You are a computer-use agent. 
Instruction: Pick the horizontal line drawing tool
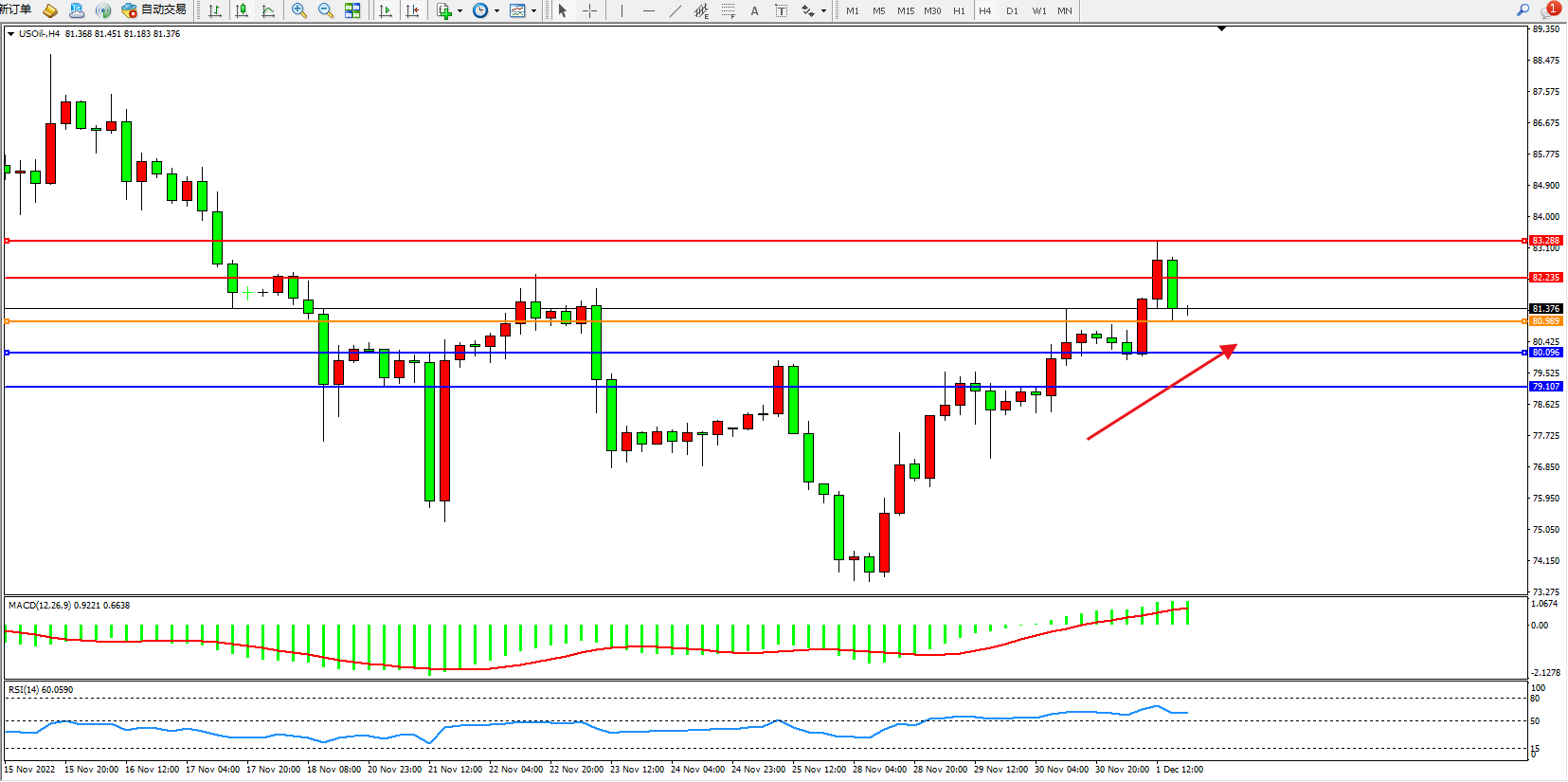pos(649,10)
